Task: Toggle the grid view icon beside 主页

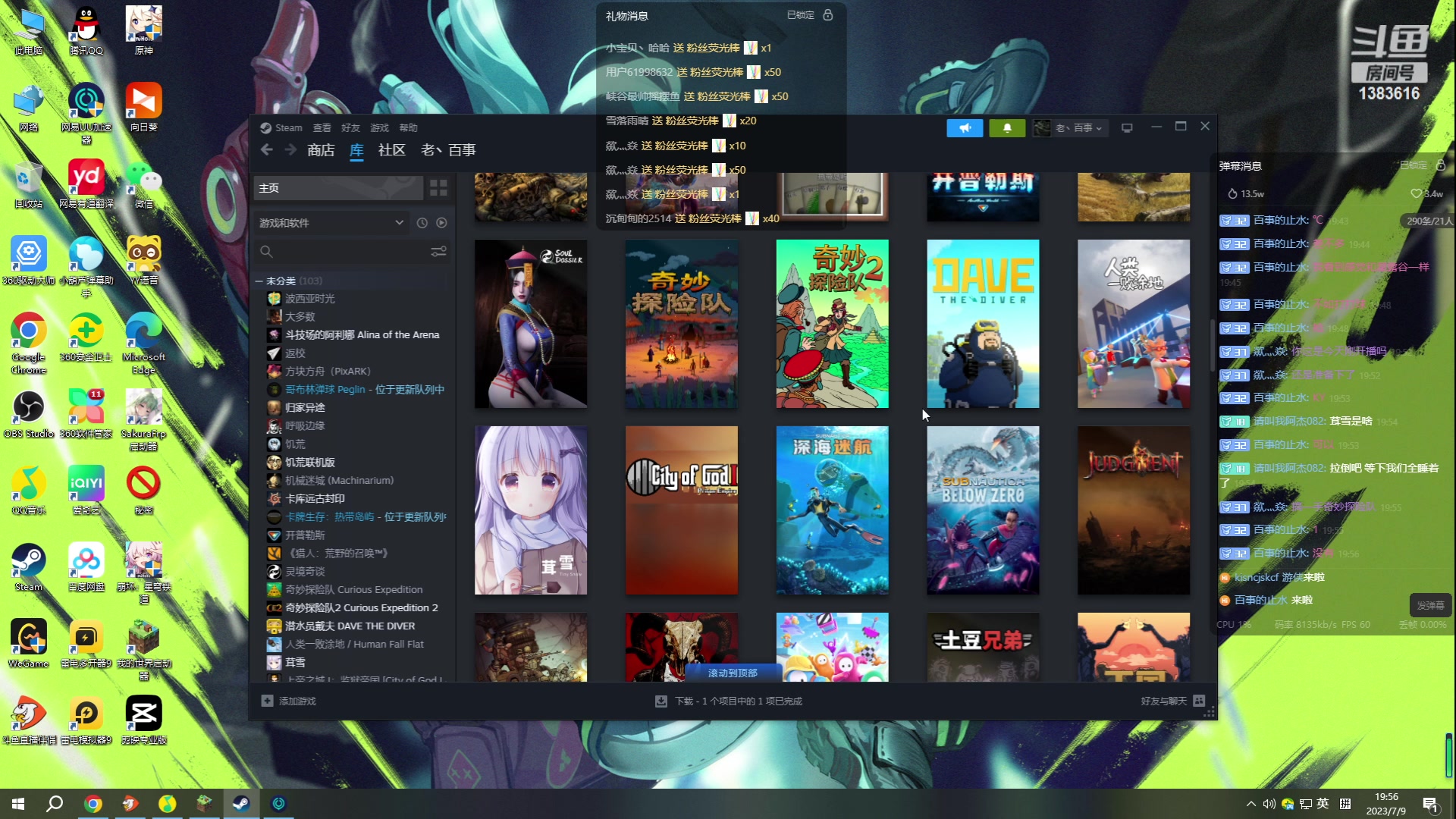Action: tap(438, 188)
